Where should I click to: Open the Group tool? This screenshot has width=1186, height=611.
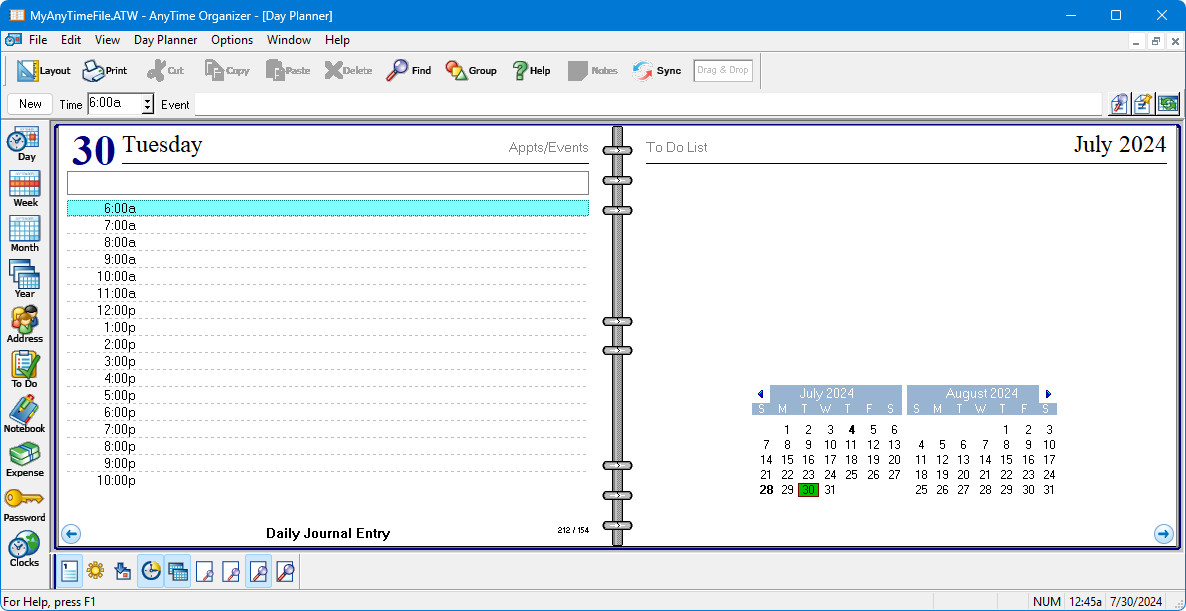tap(470, 70)
